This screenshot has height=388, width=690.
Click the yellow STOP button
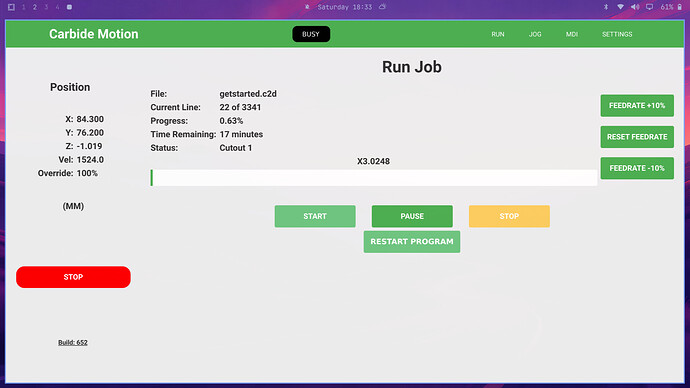point(509,216)
